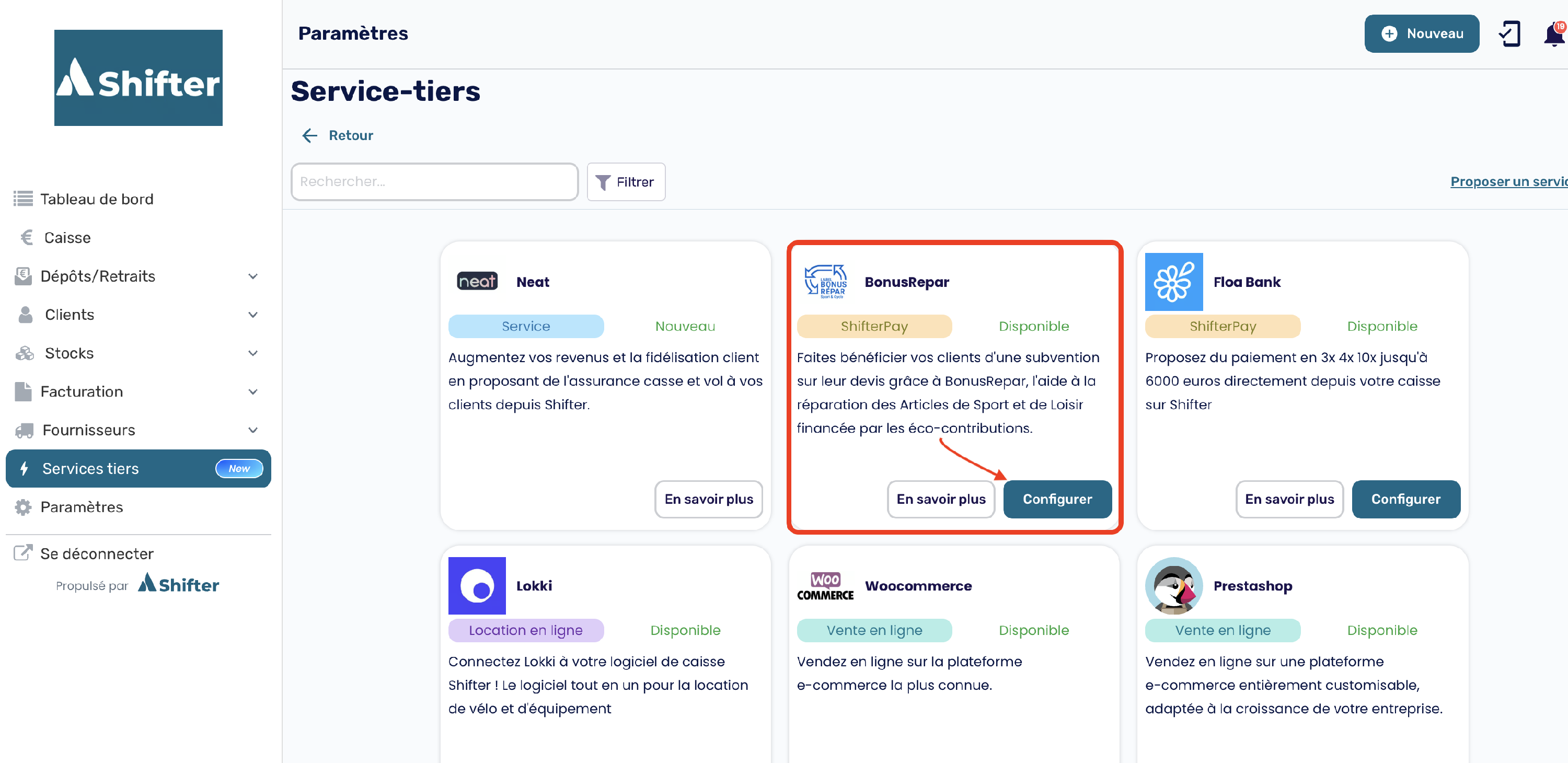Image resolution: width=1568 pixels, height=763 pixels.
Task: Click Disponible status on Lokki card
Action: (x=685, y=630)
